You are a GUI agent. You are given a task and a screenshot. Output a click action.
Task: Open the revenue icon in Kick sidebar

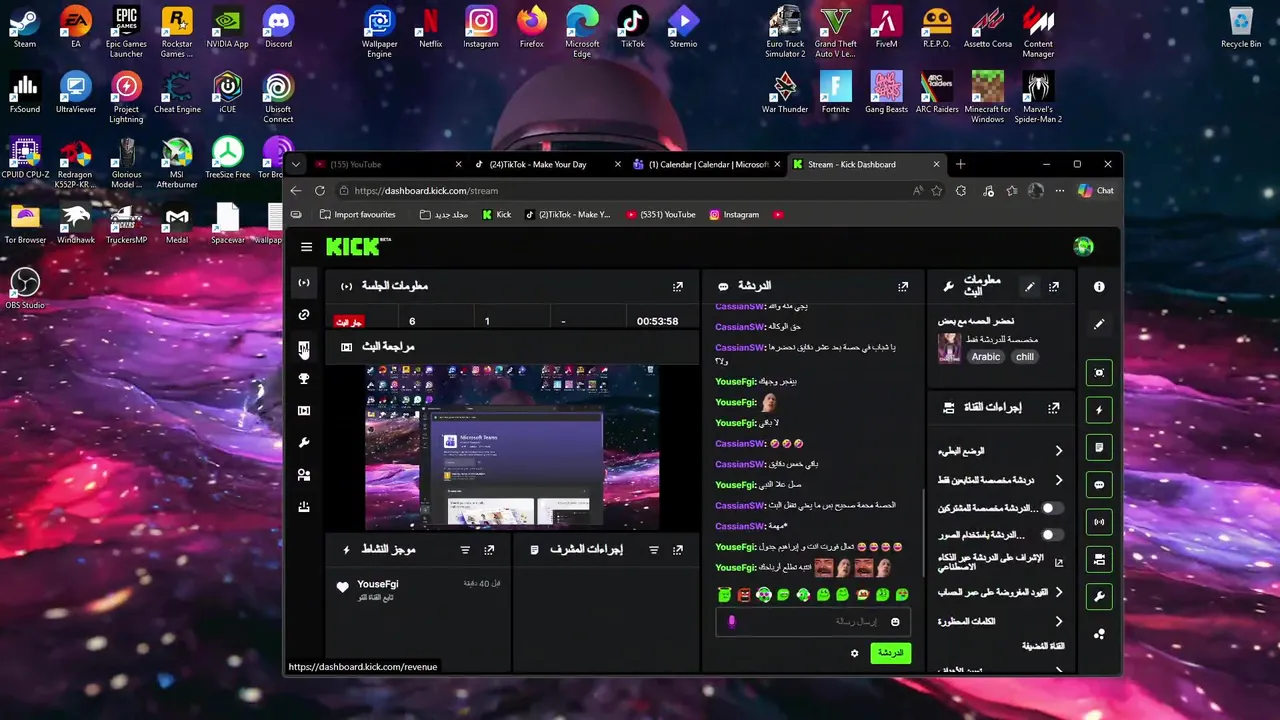pos(304,348)
